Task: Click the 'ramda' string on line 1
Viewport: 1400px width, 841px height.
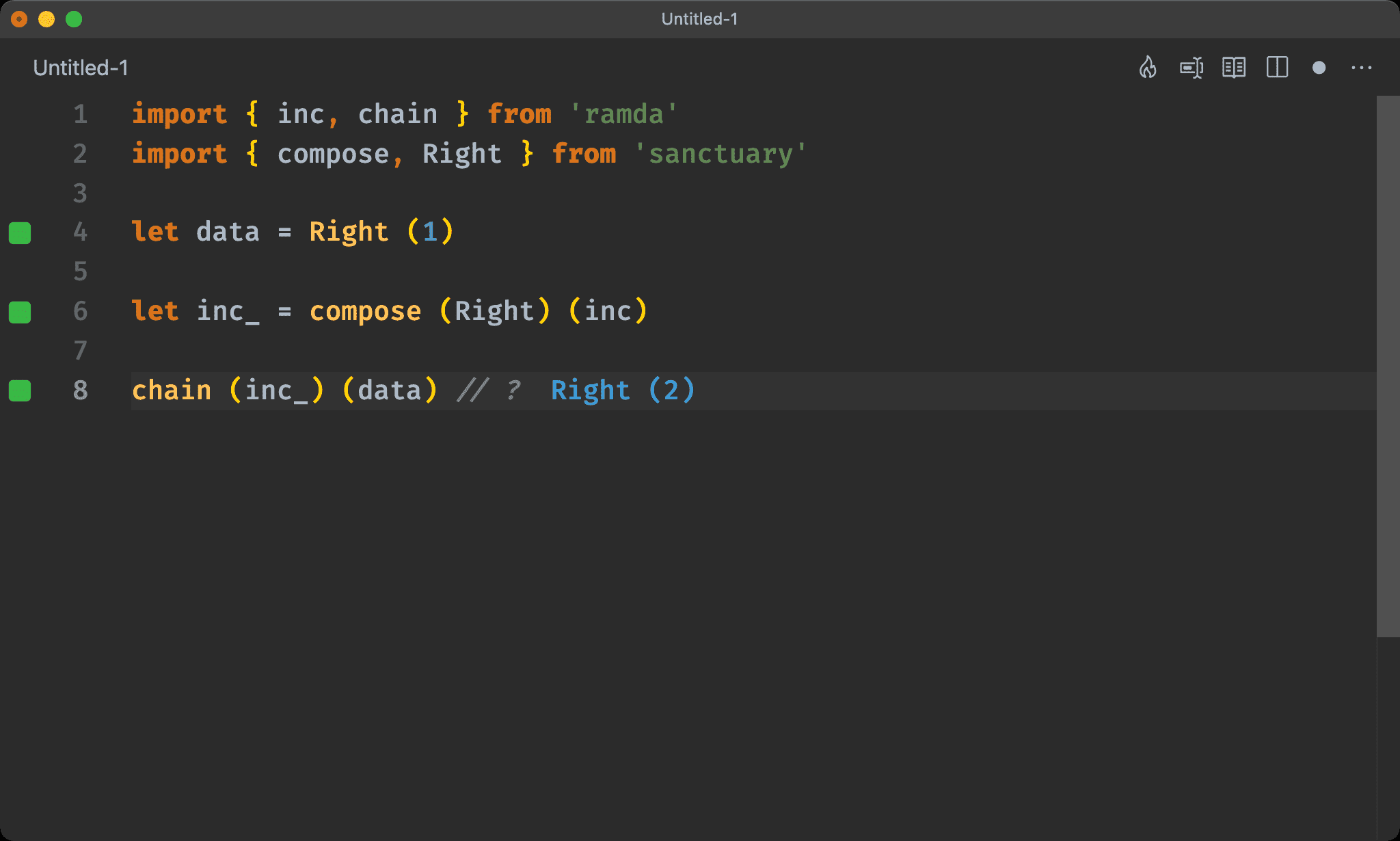Action: 624,114
